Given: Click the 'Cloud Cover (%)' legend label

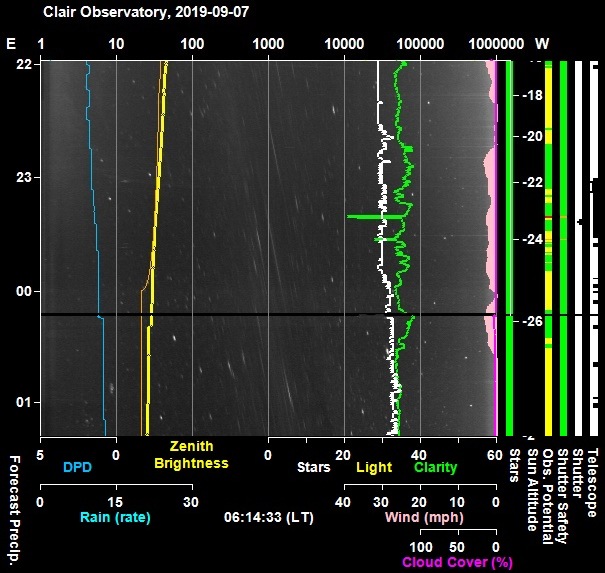Looking at the screenshot, I should coord(458,562).
